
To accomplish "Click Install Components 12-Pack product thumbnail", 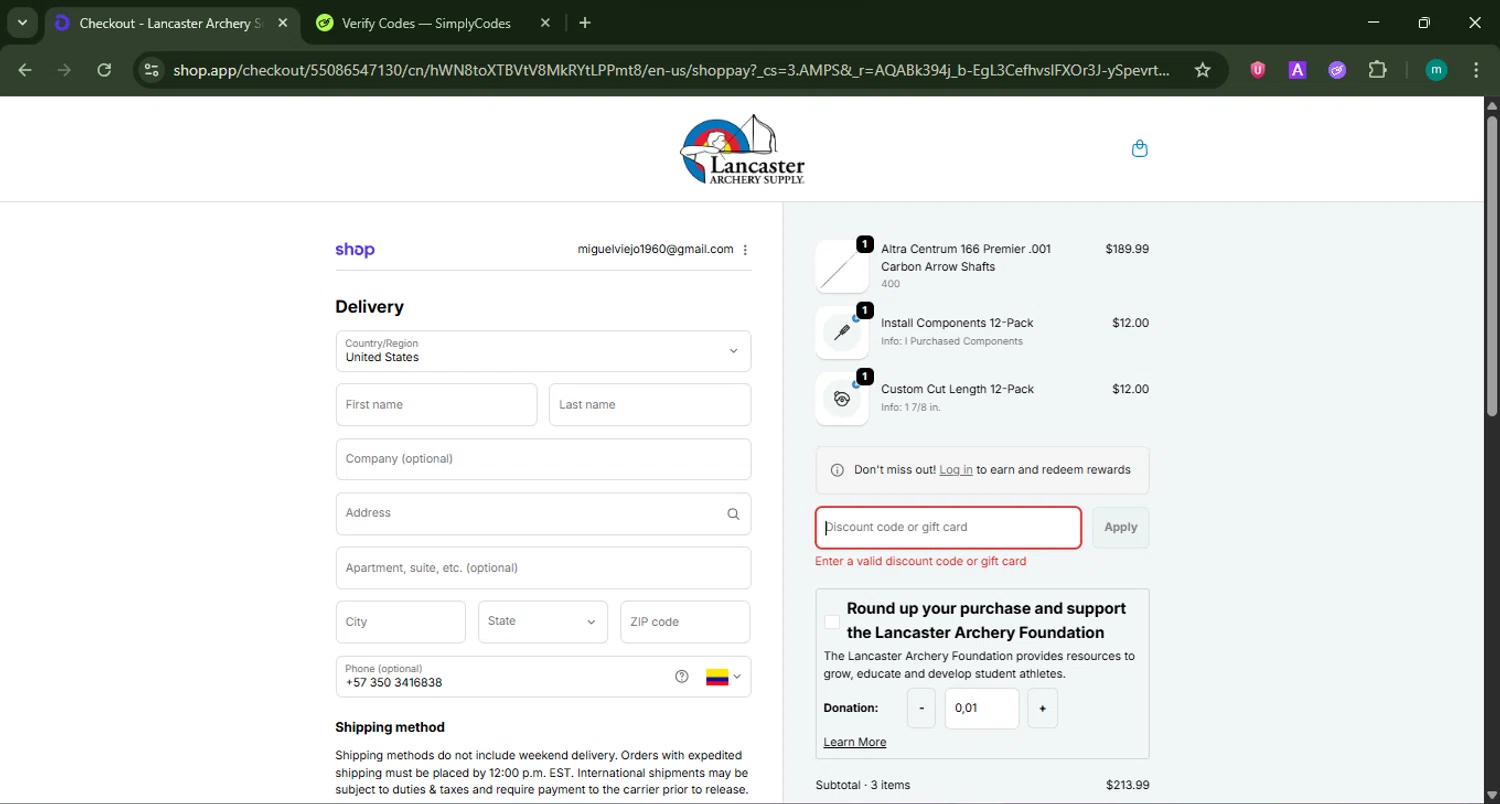I will point(842,333).
